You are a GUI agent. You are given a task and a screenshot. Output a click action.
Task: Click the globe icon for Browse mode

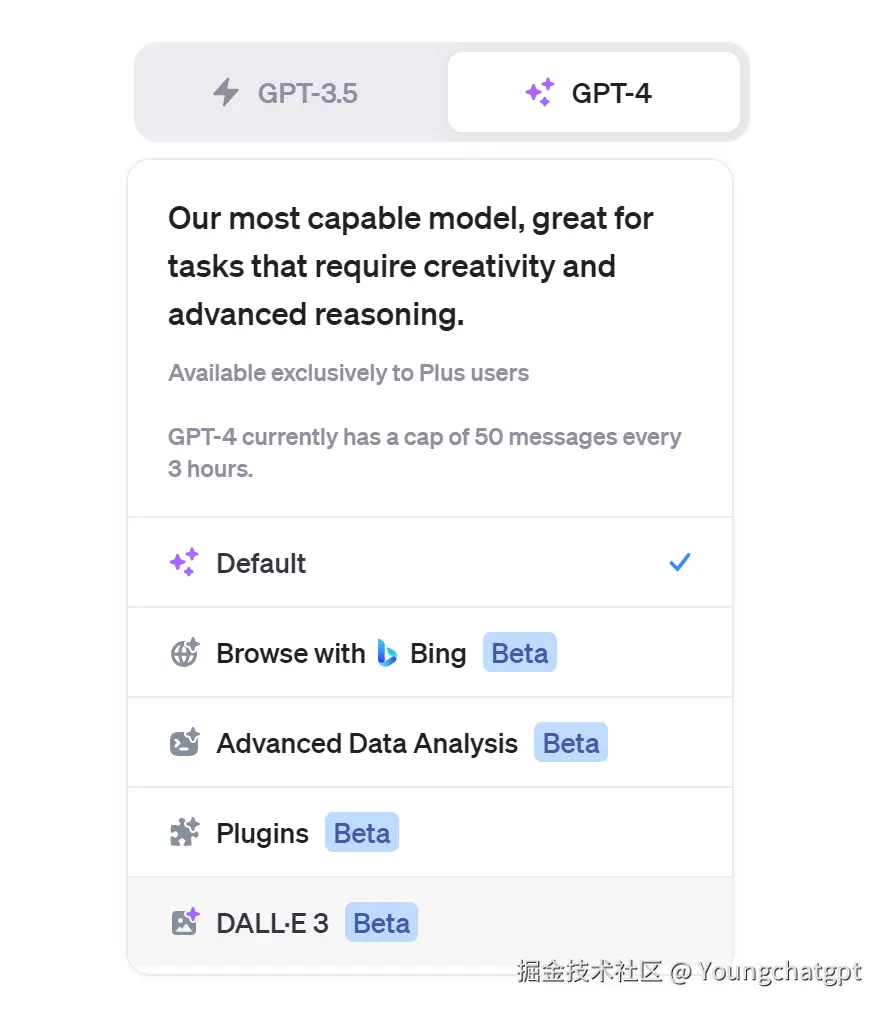(x=184, y=653)
